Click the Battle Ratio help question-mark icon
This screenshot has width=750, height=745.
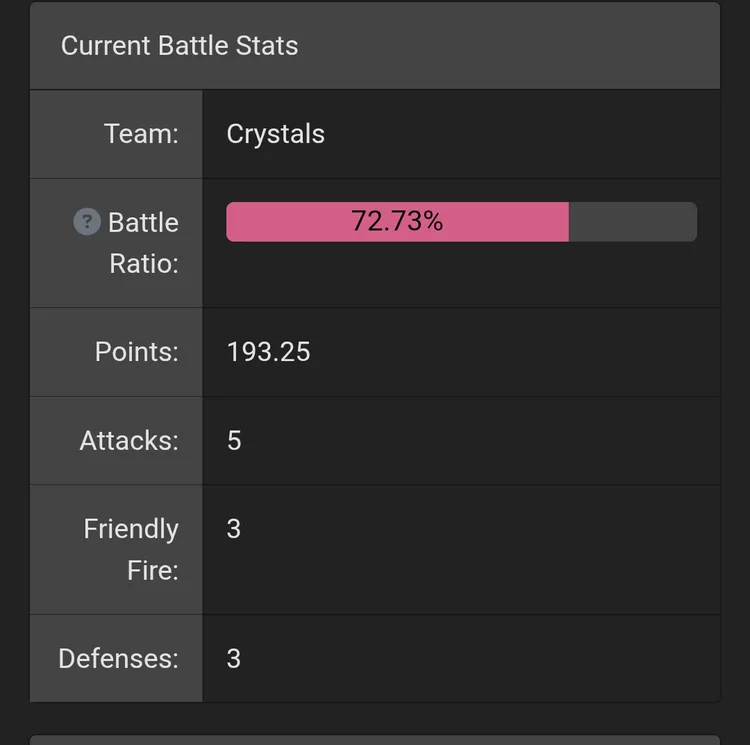(x=87, y=222)
